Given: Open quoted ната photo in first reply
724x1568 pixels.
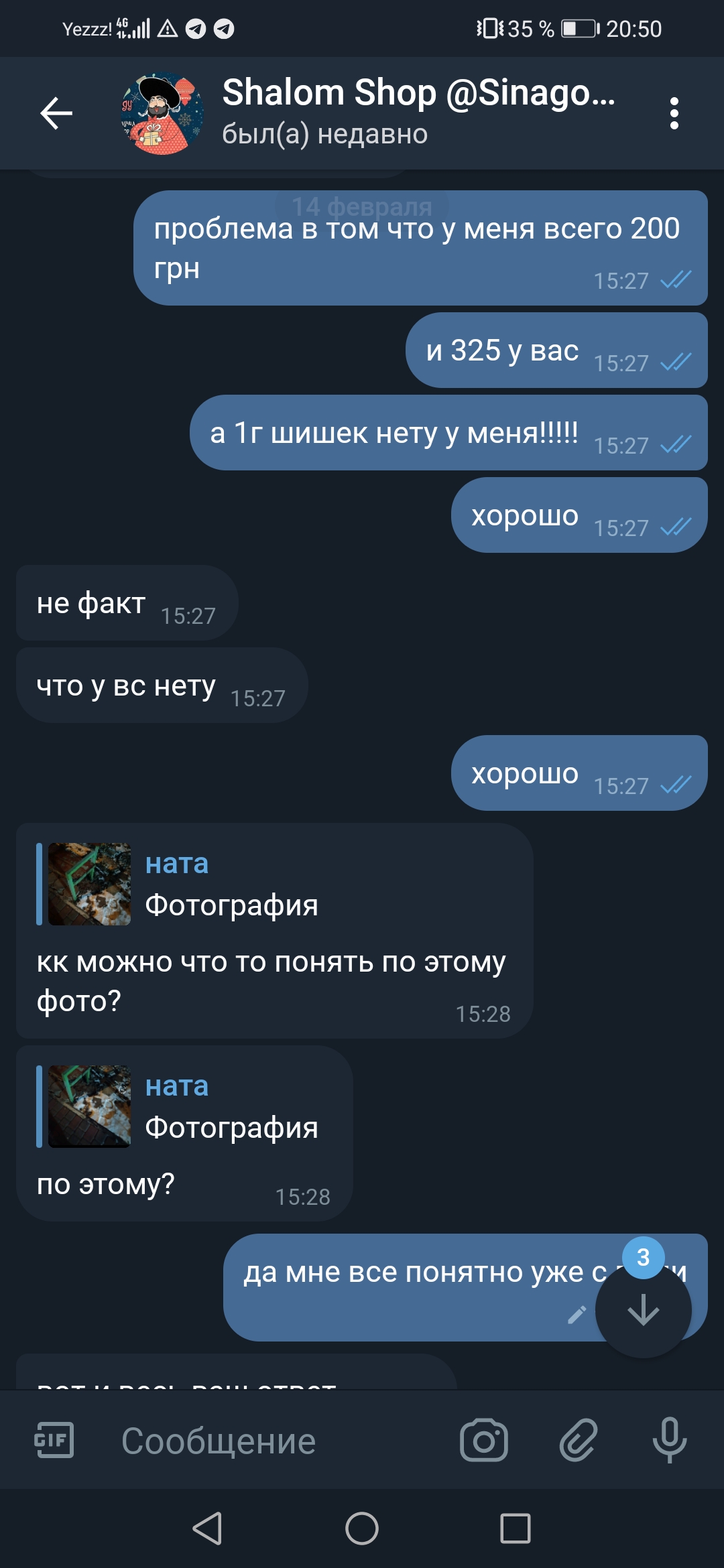Looking at the screenshot, I should coord(90,884).
